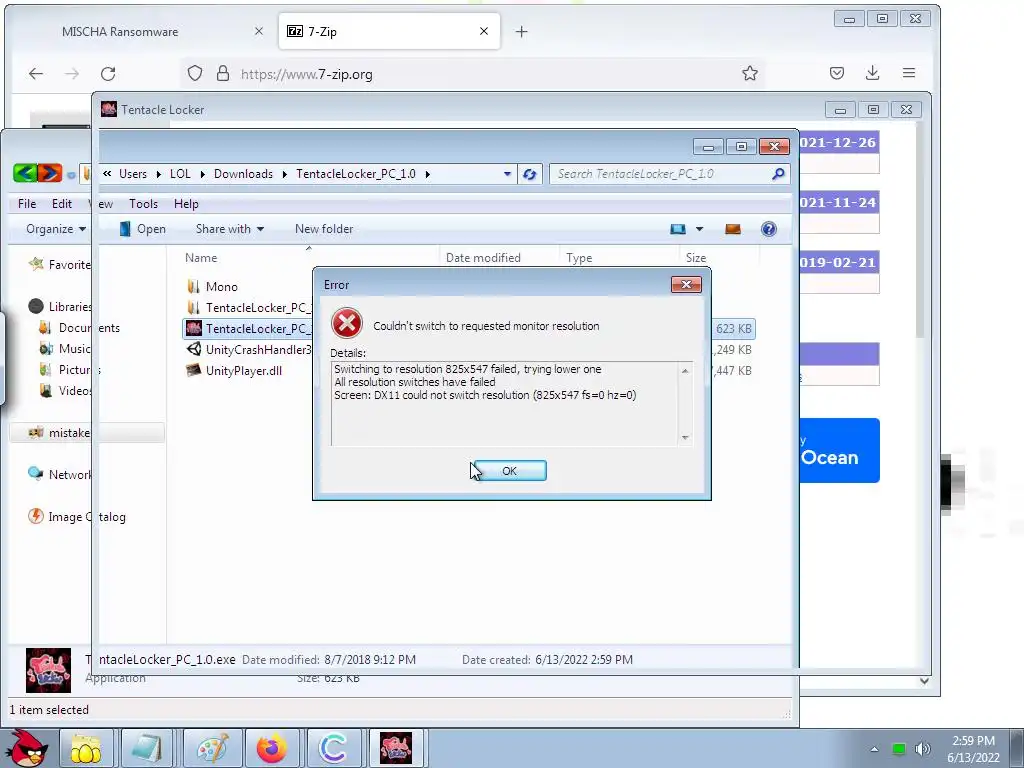1024x768 pixels.
Task: Show hidden system tray icons
Action: click(x=874, y=749)
